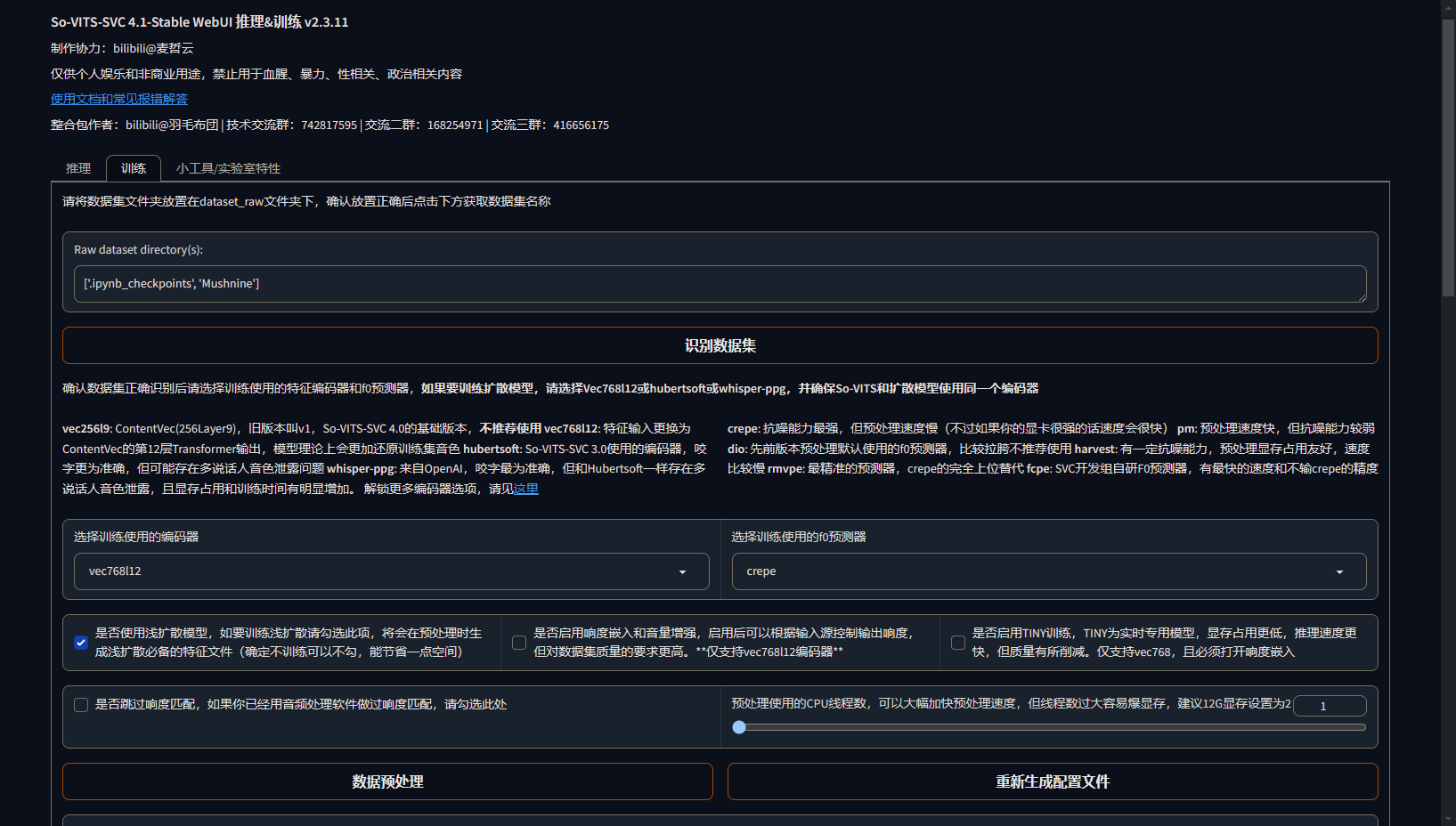The image size is (1456, 826).
Task: Click the dropdown arrow beside crepe
Action: (x=1339, y=571)
